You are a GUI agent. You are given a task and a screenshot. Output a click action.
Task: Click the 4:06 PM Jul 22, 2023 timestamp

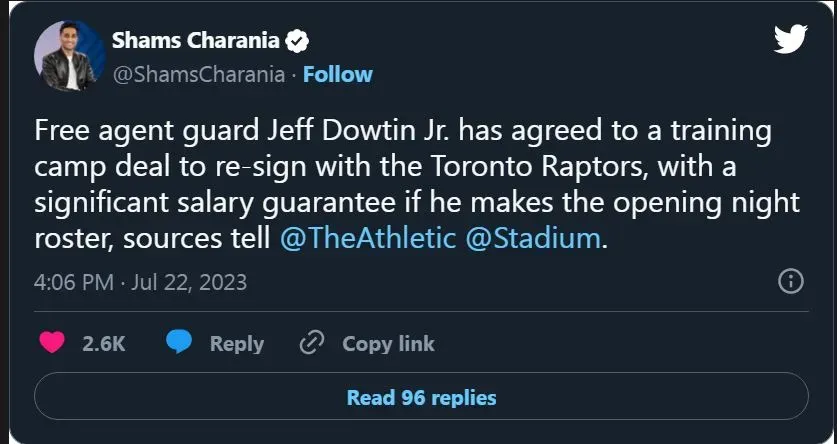point(140,282)
